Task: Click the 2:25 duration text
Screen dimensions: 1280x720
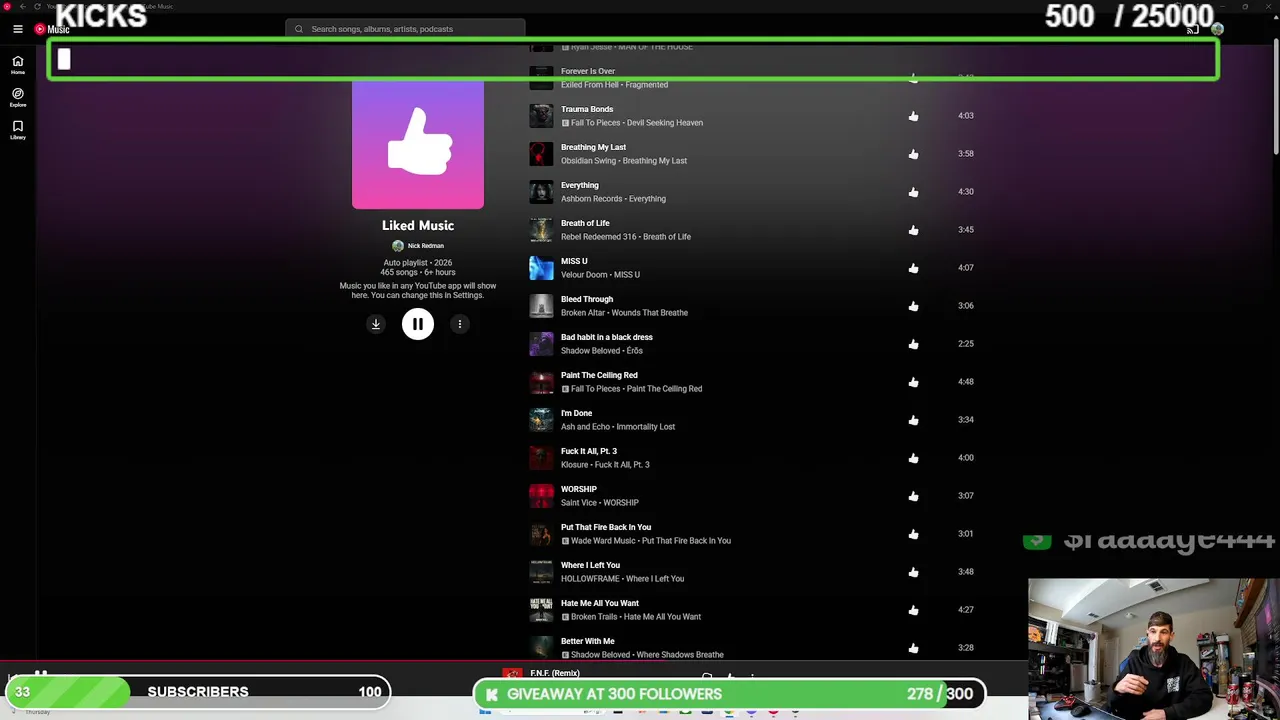Action: (x=966, y=344)
